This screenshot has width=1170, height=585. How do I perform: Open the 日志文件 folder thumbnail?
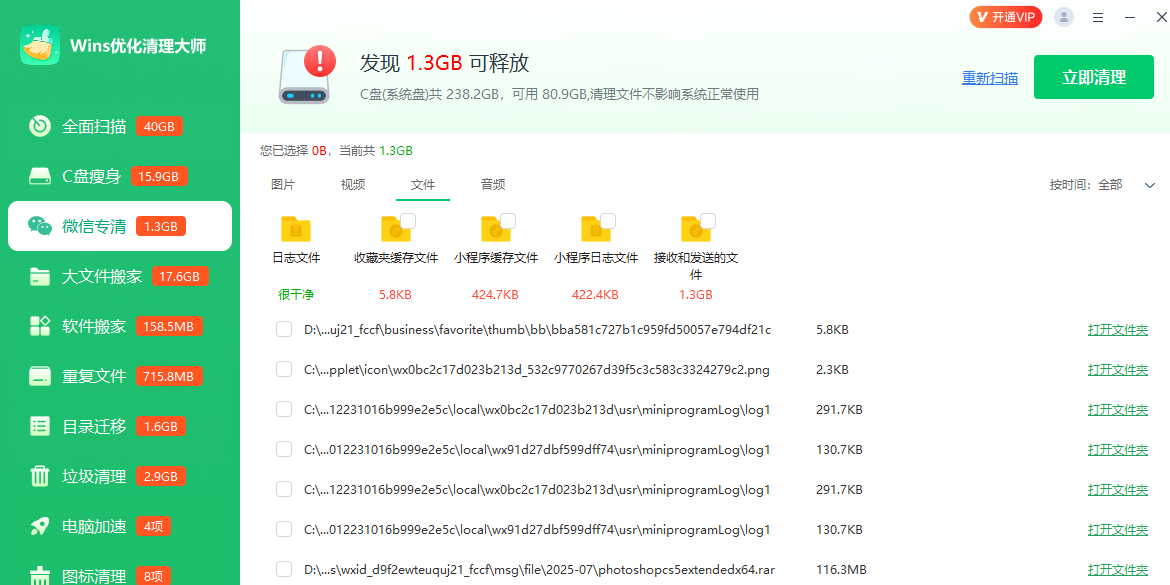[x=296, y=229]
